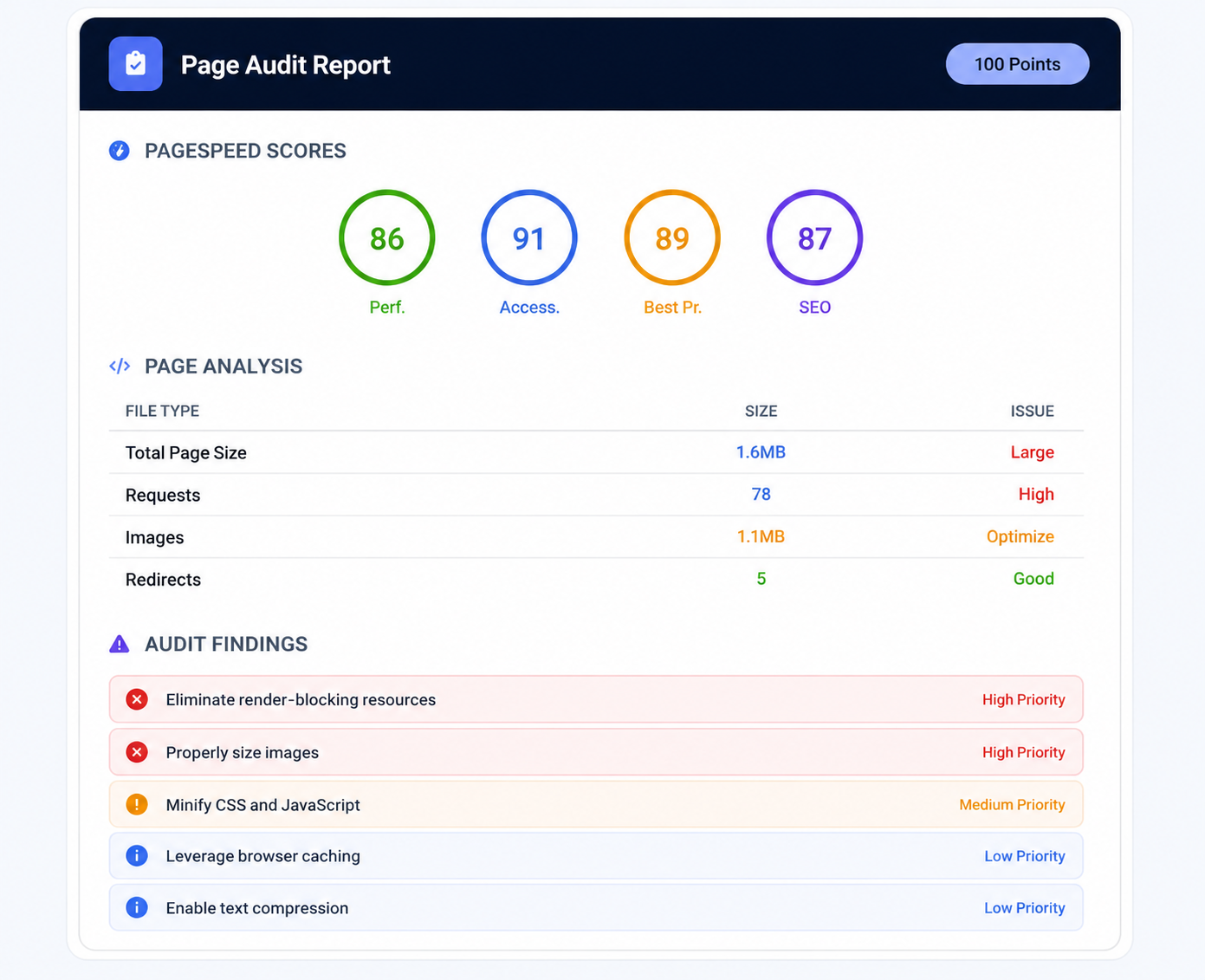
Task: Click the Requests value 78
Action: click(x=761, y=494)
